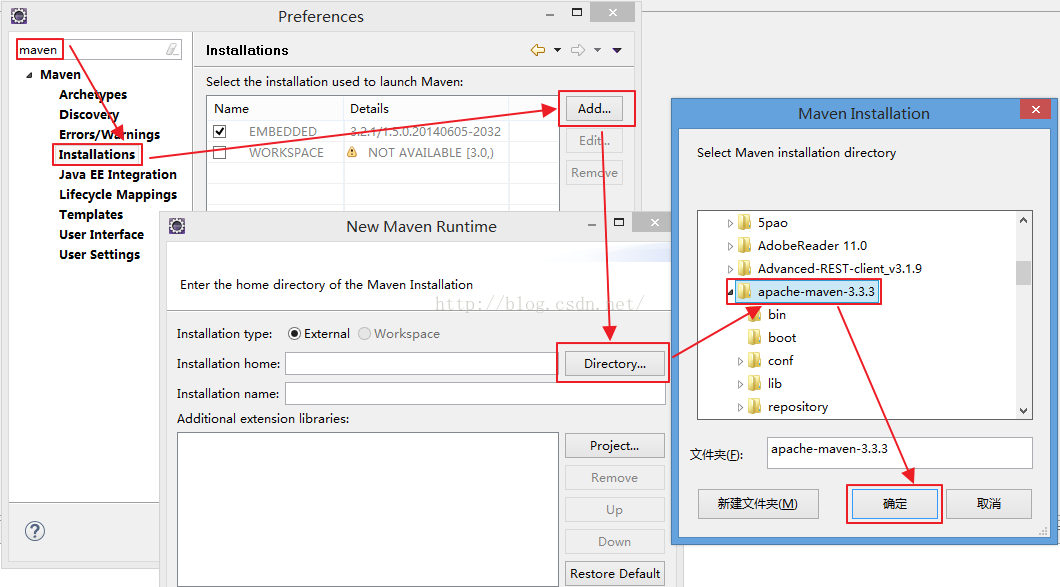This screenshot has height=587, width=1060.
Task: Click the 新建文件夹(M) new folder button
Action: click(x=758, y=504)
